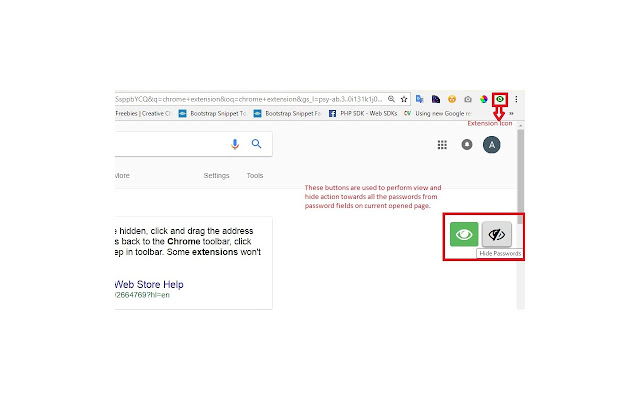
Task: Open the More search category
Action: pos(122,176)
